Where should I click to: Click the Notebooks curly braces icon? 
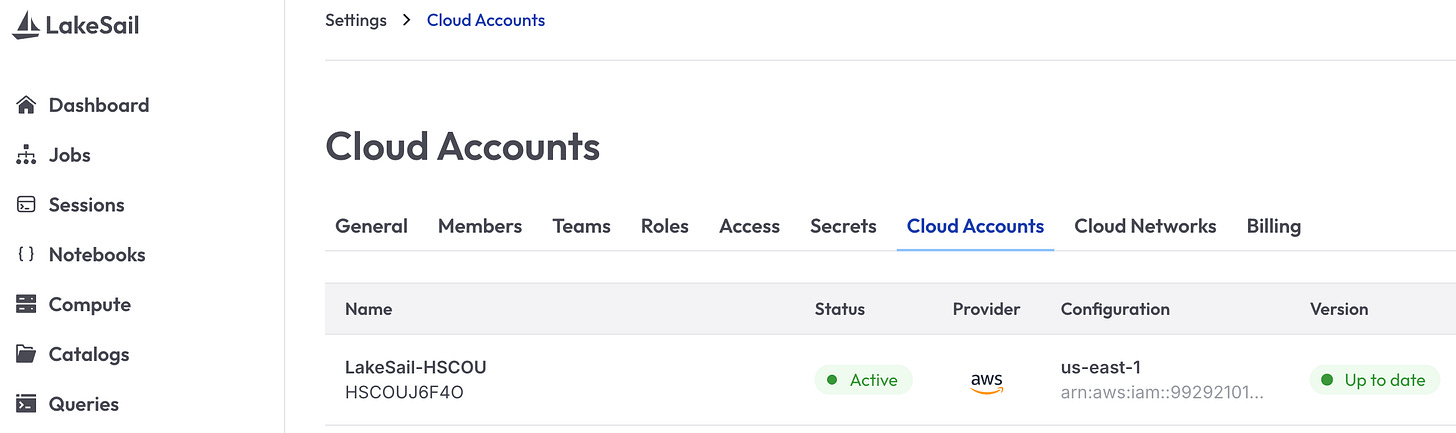pos(27,254)
